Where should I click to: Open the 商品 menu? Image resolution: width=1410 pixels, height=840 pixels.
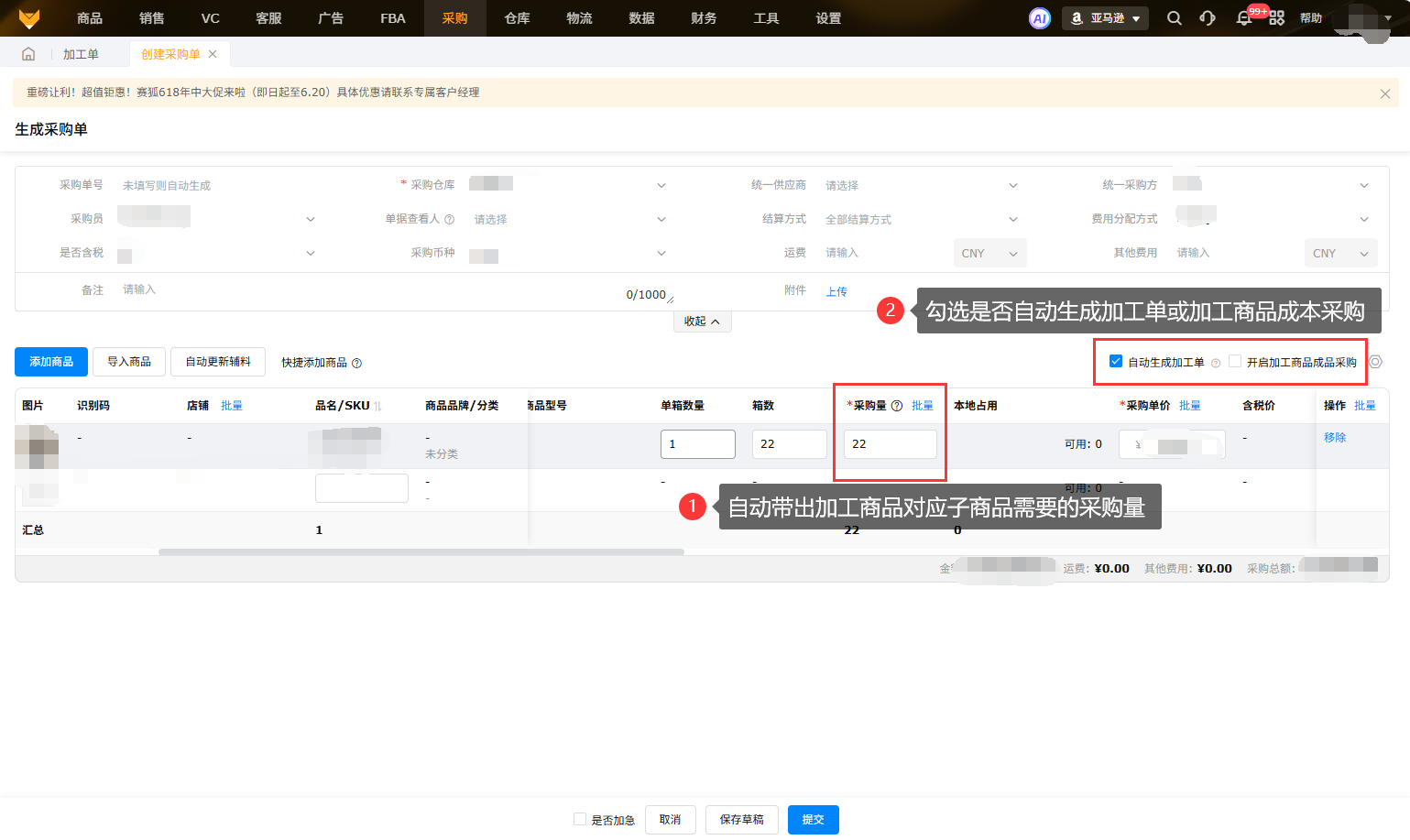tap(90, 18)
